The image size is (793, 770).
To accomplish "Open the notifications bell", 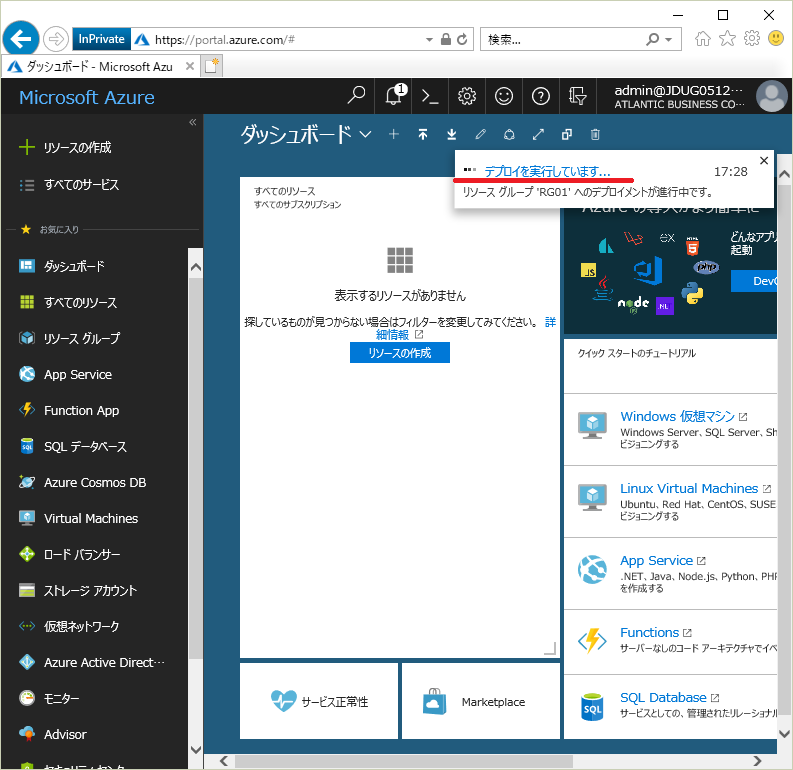I will (x=394, y=95).
